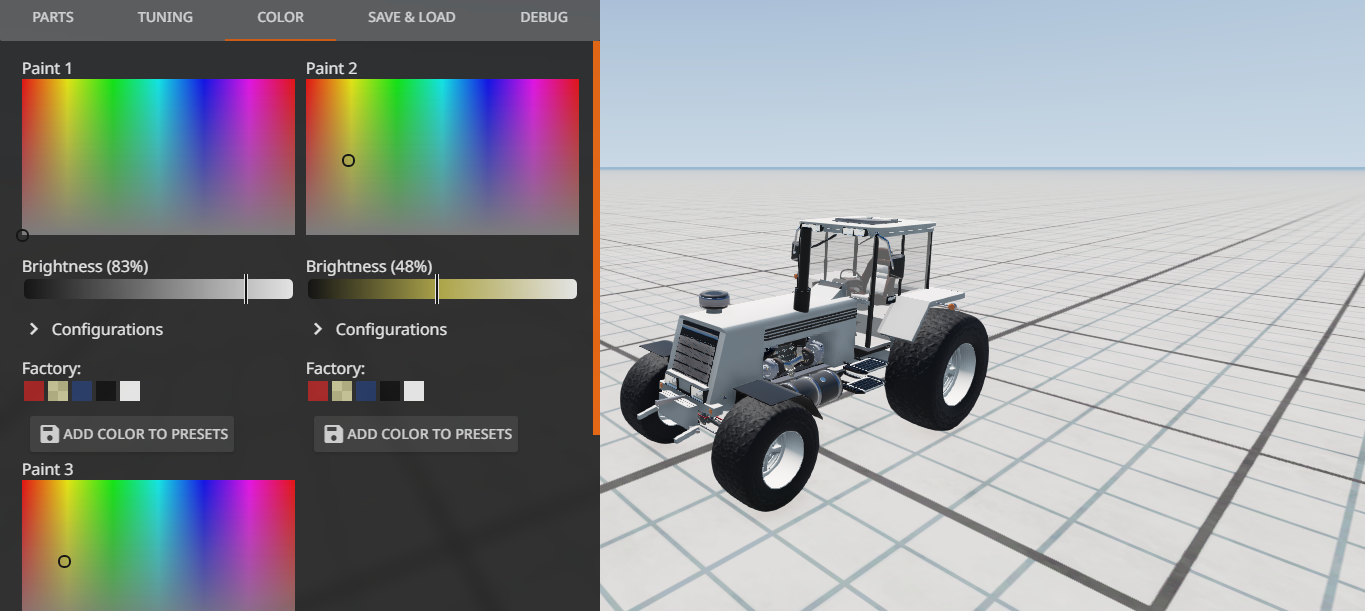Pick a hue in Paint 3 color field
Image resolution: width=1365 pixels, height=611 pixels.
(158, 545)
